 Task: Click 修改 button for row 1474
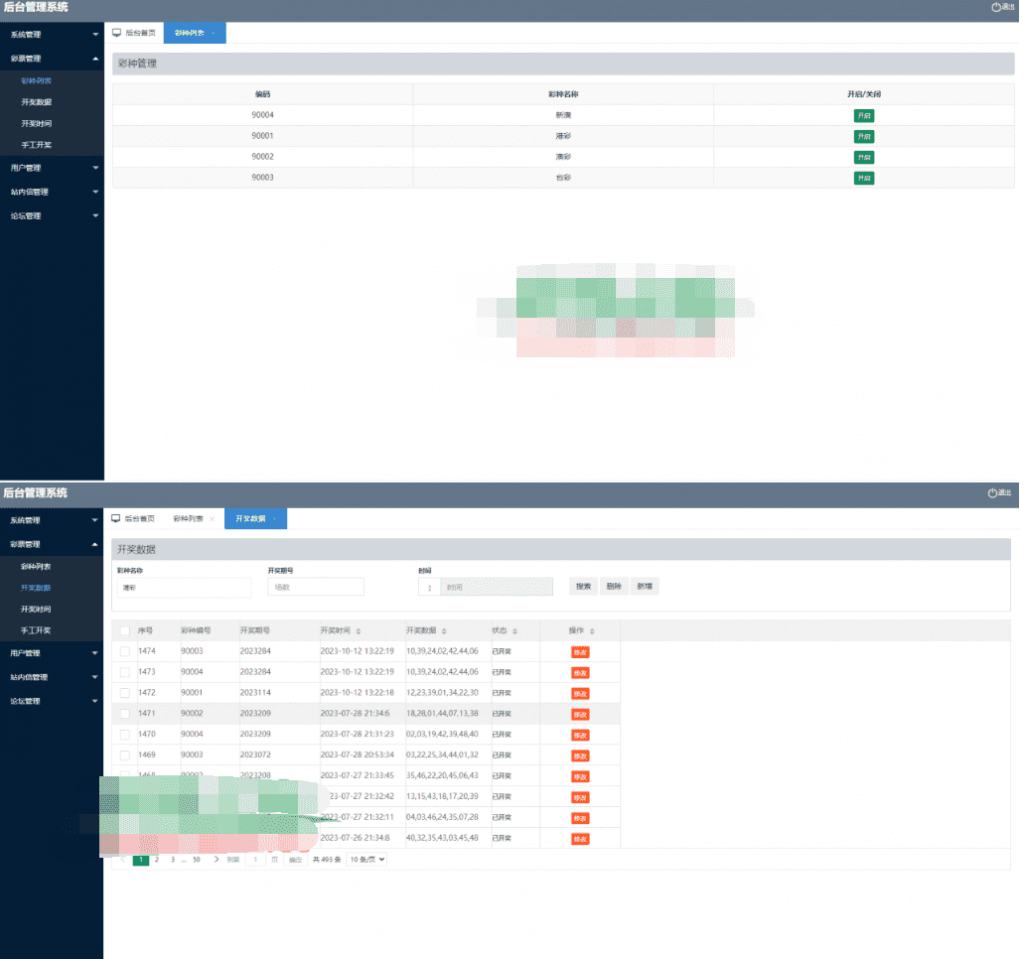point(580,653)
